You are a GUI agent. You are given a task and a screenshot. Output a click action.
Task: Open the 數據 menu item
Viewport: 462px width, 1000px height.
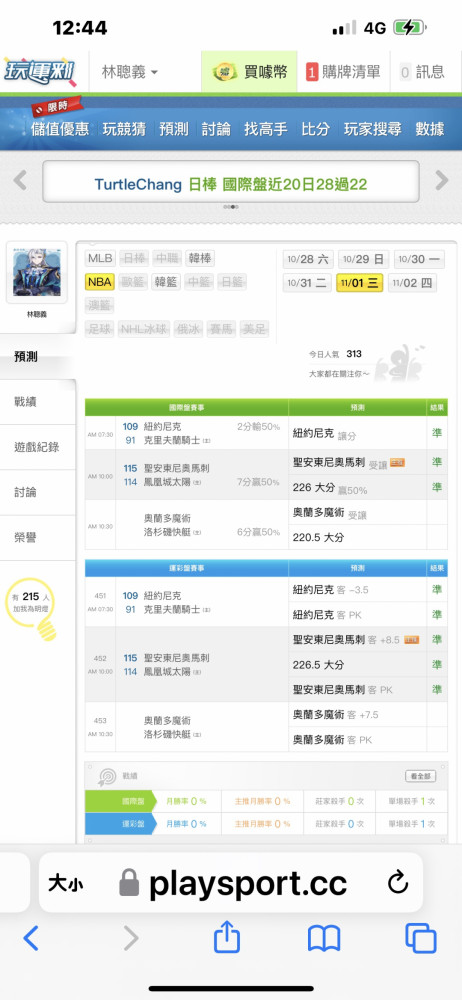click(x=429, y=129)
